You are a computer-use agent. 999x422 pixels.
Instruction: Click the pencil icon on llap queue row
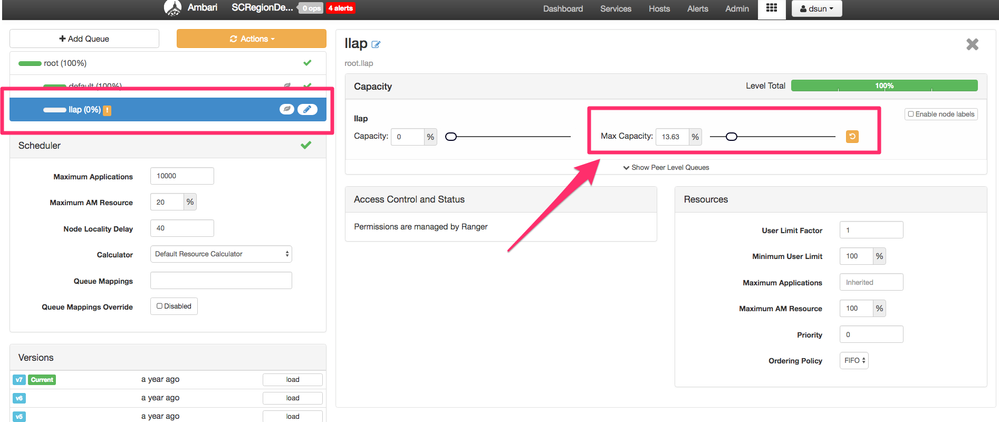[307, 110]
